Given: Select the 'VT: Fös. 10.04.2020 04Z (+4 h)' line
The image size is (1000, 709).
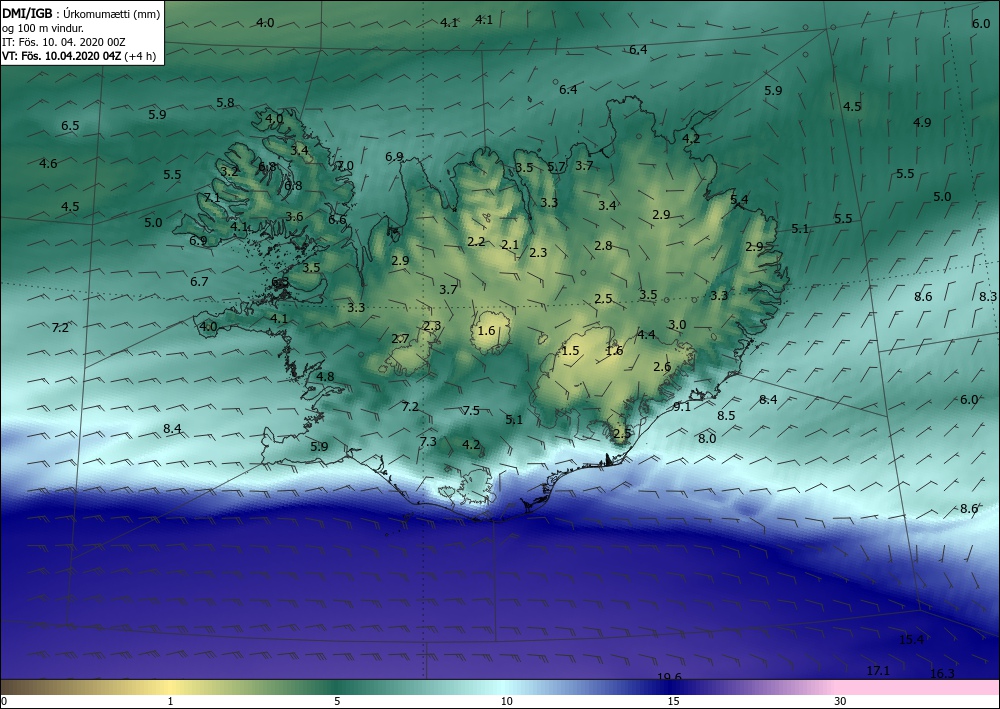Looking at the screenshot, I should [x=78, y=55].
